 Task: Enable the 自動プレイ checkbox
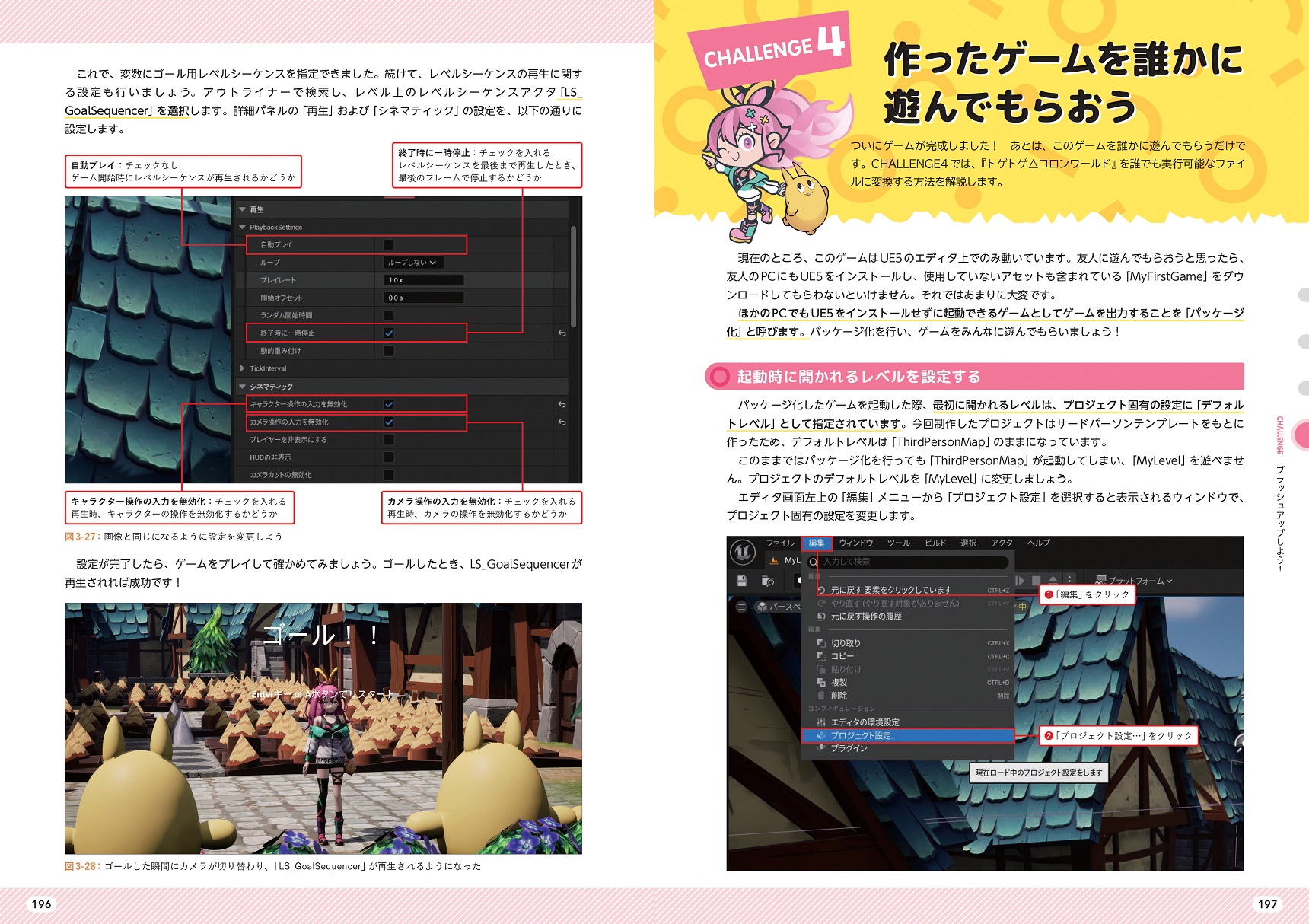point(389,245)
